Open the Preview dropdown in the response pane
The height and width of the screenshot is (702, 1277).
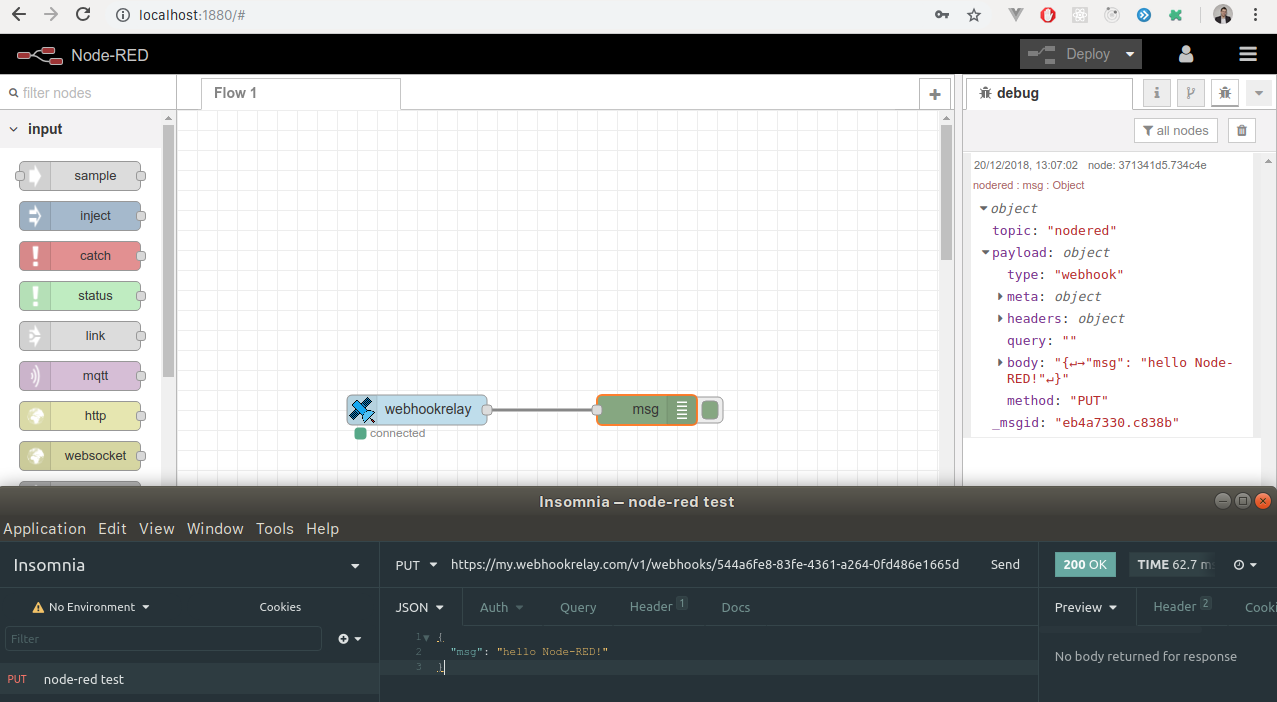(x=1085, y=606)
